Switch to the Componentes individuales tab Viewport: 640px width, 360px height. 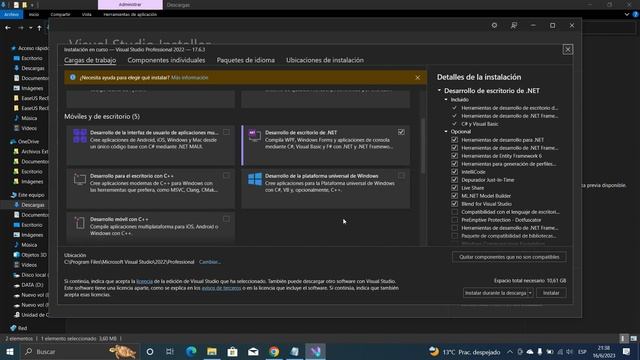pos(166,60)
